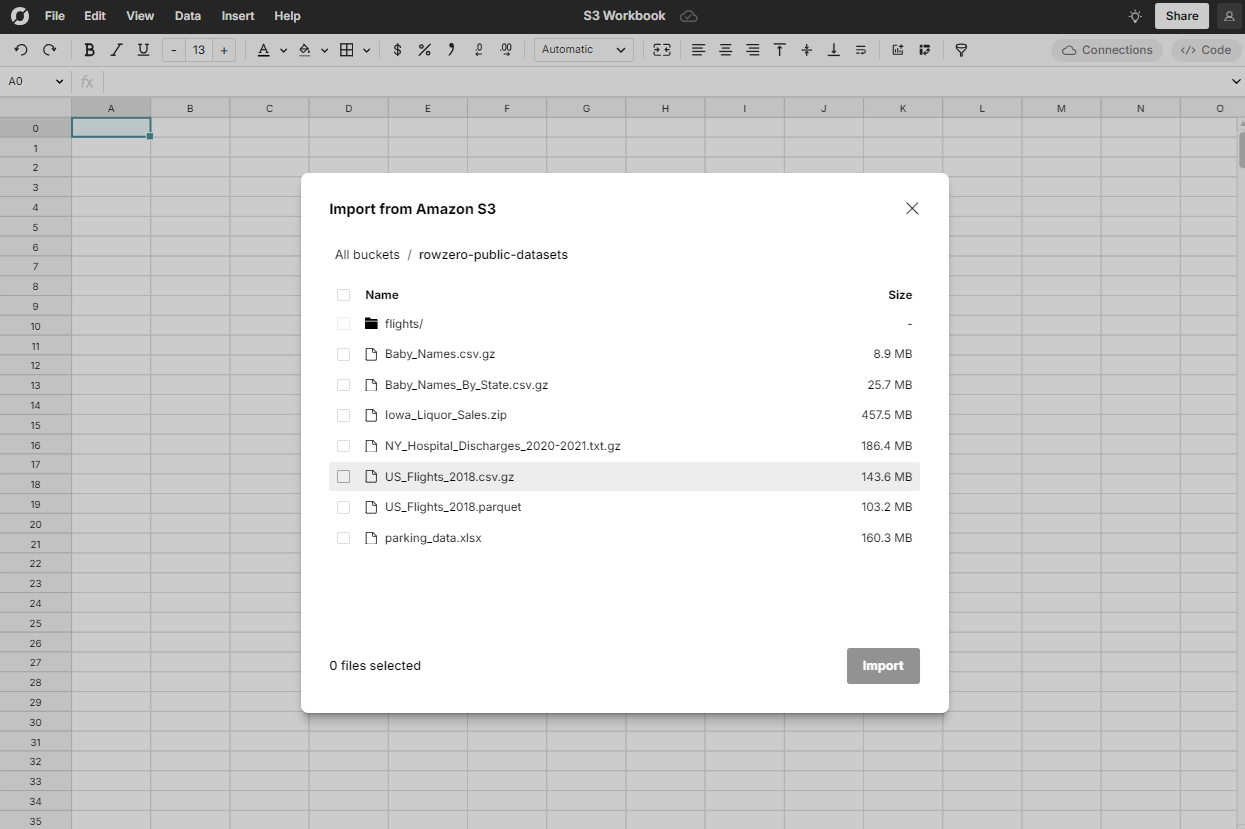Select the US_Flights_2018.csv.gz checkbox
1245x829 pixels.
coord(343,477)
